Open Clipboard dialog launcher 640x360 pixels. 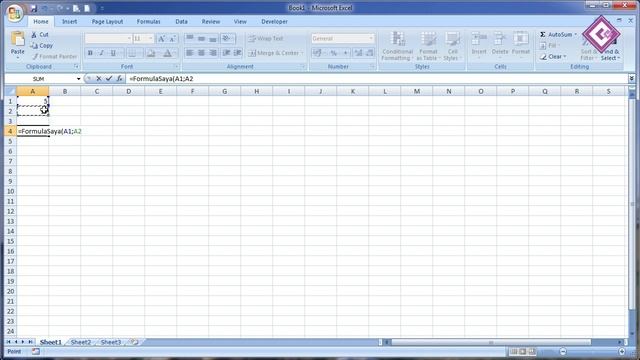(x=76, y=67)
